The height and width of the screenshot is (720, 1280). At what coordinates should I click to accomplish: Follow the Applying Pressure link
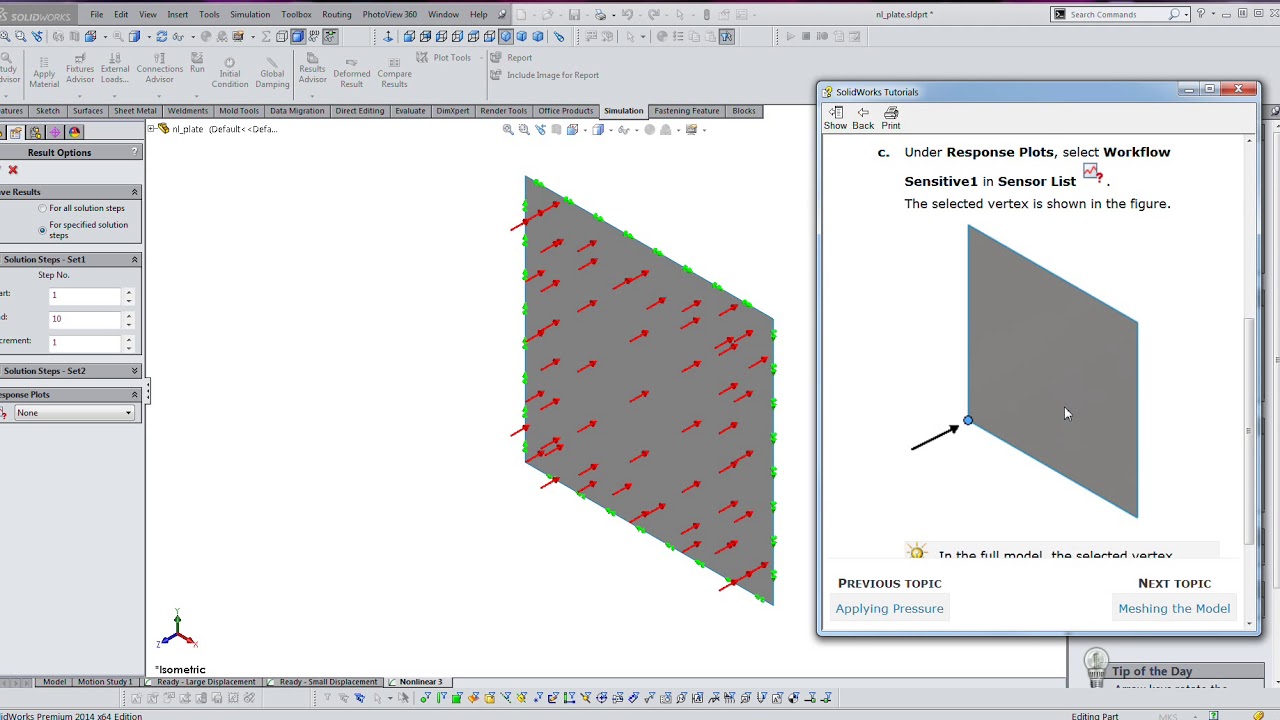tap(889, 608)
